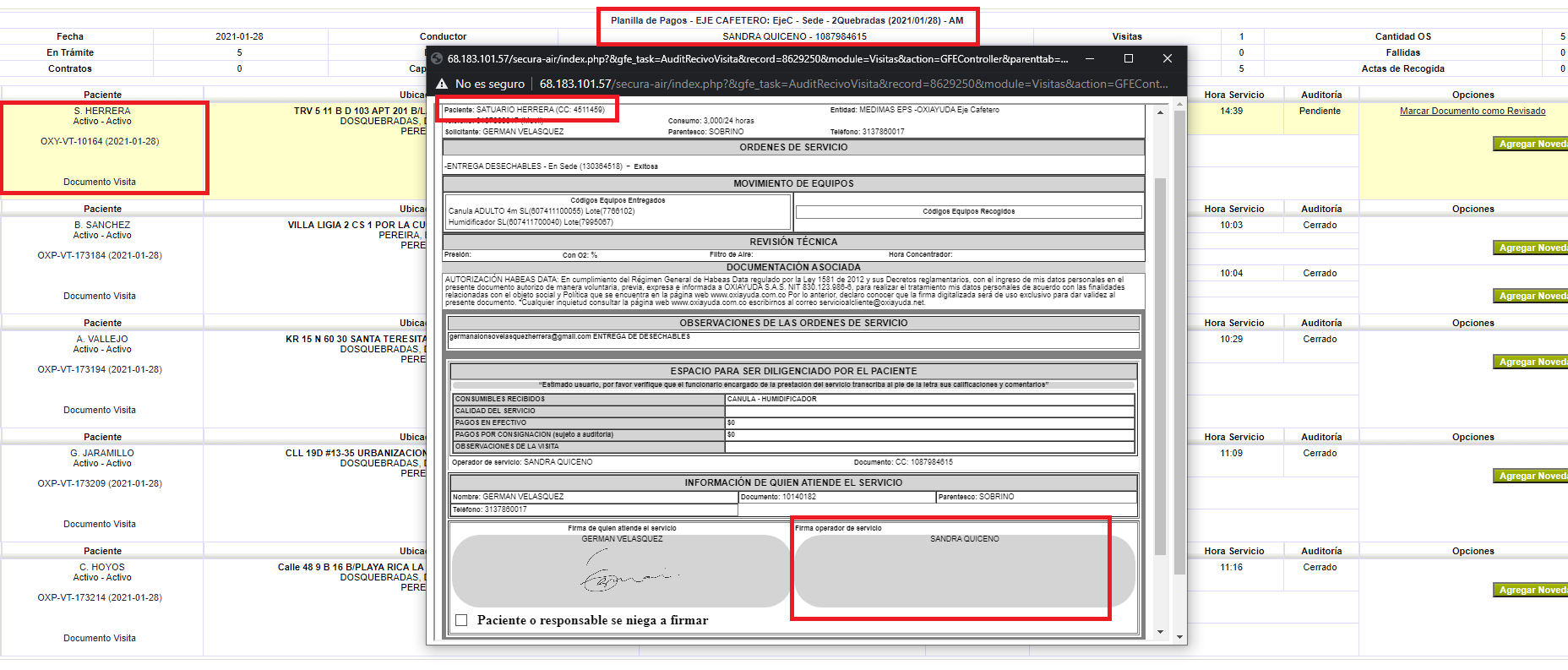1568x670 pixels.
Task: Click the 'CANULA - HUMIDIFICADOR' value field
Action: 929,399
